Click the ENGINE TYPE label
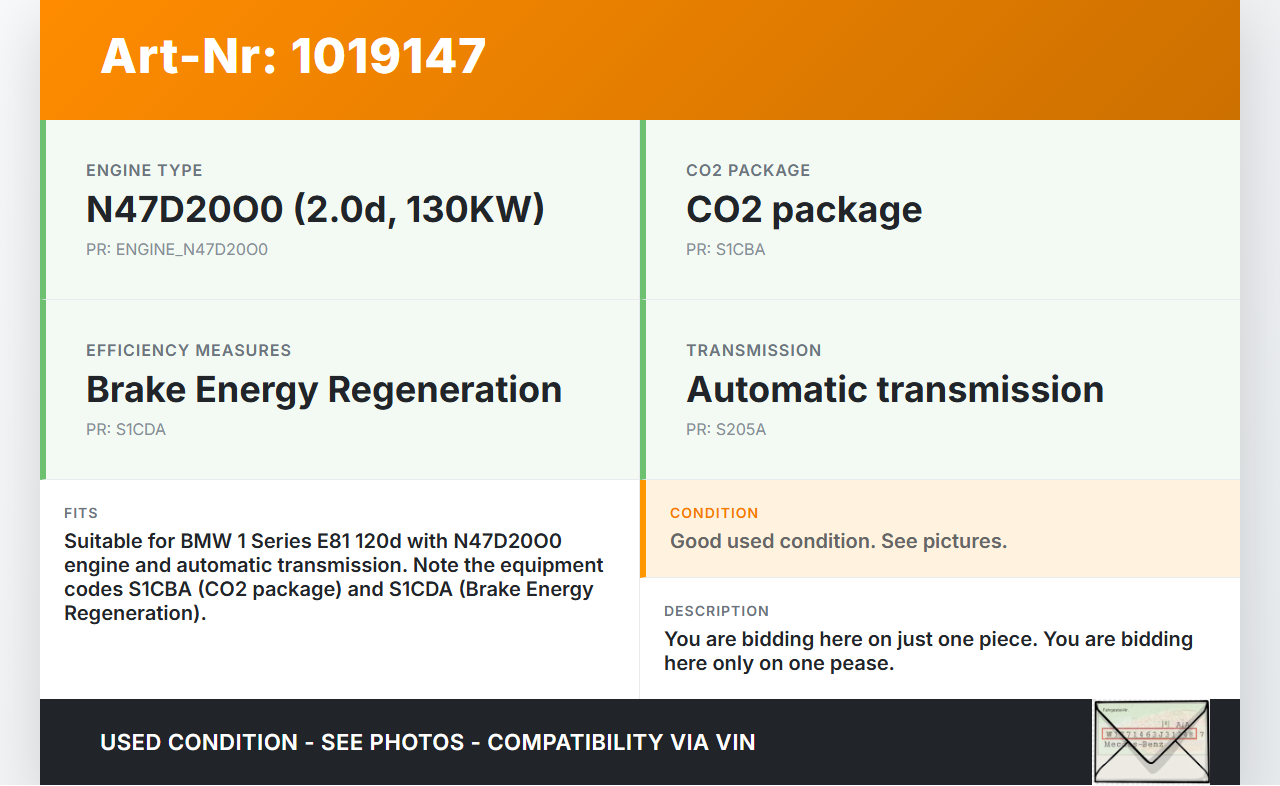Screen dimensions: 1280x786 click(x=144, y=170)
